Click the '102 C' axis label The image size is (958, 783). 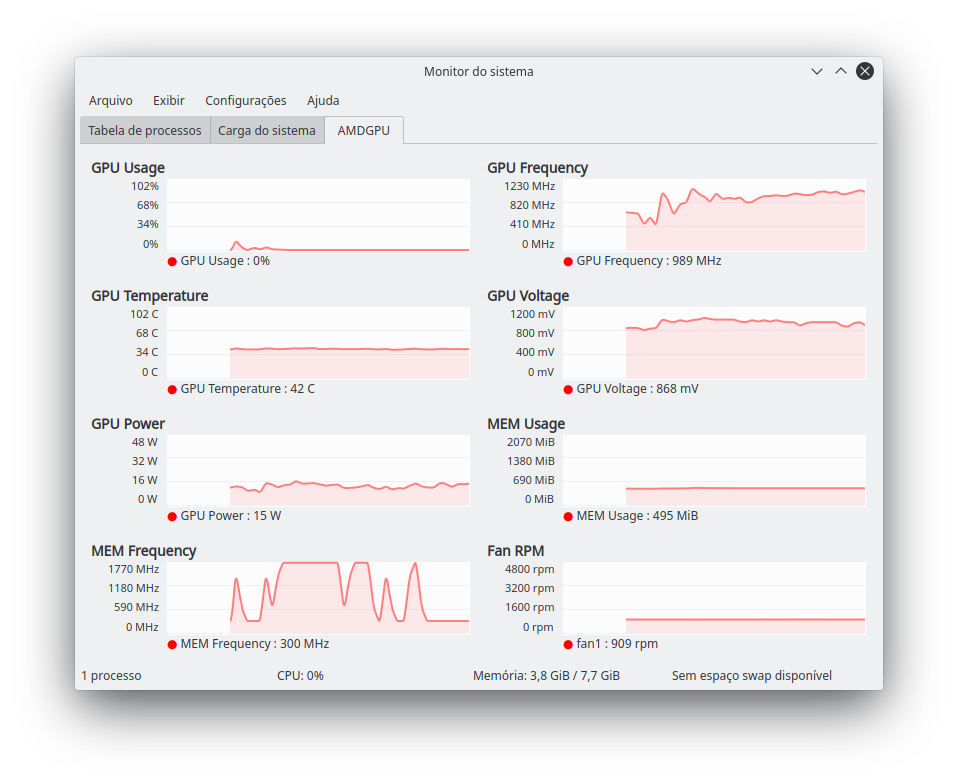[x=144, y=315]
